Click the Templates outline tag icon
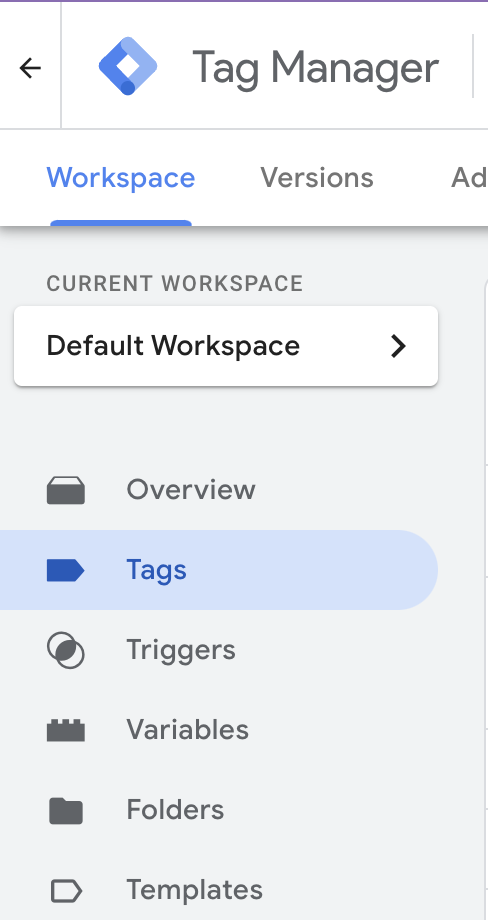The width and height of the screenshot is (488, 920). pos(66,891)
